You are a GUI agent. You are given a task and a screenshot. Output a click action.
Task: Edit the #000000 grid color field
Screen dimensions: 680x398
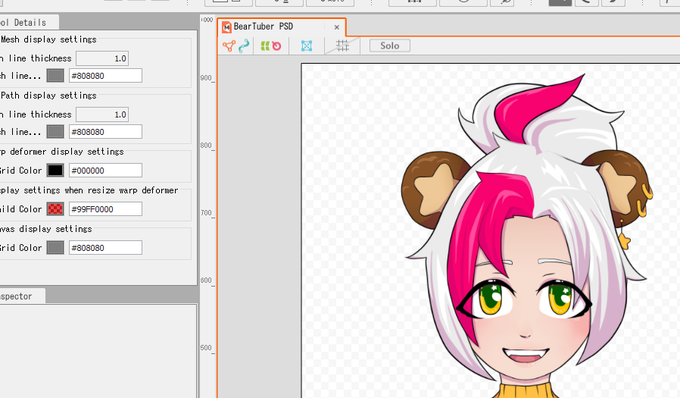[105, 170]
